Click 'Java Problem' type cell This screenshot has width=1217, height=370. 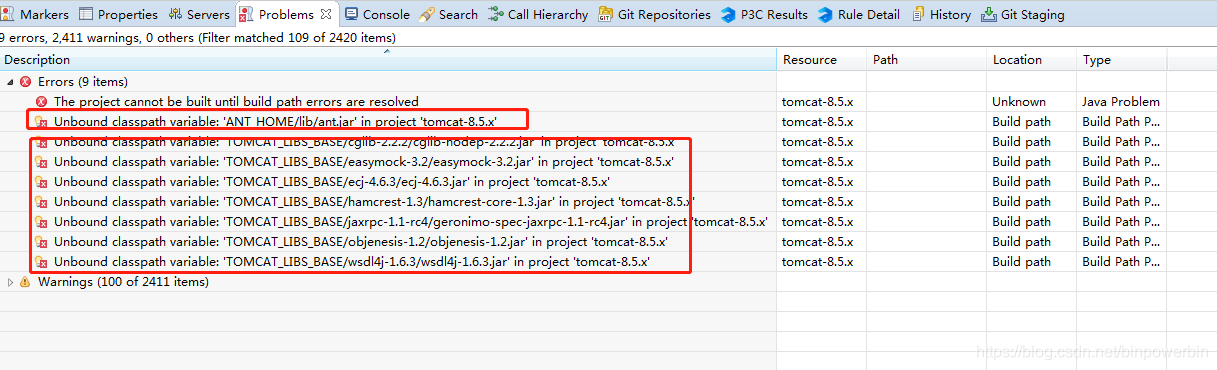pos(1121,101)
